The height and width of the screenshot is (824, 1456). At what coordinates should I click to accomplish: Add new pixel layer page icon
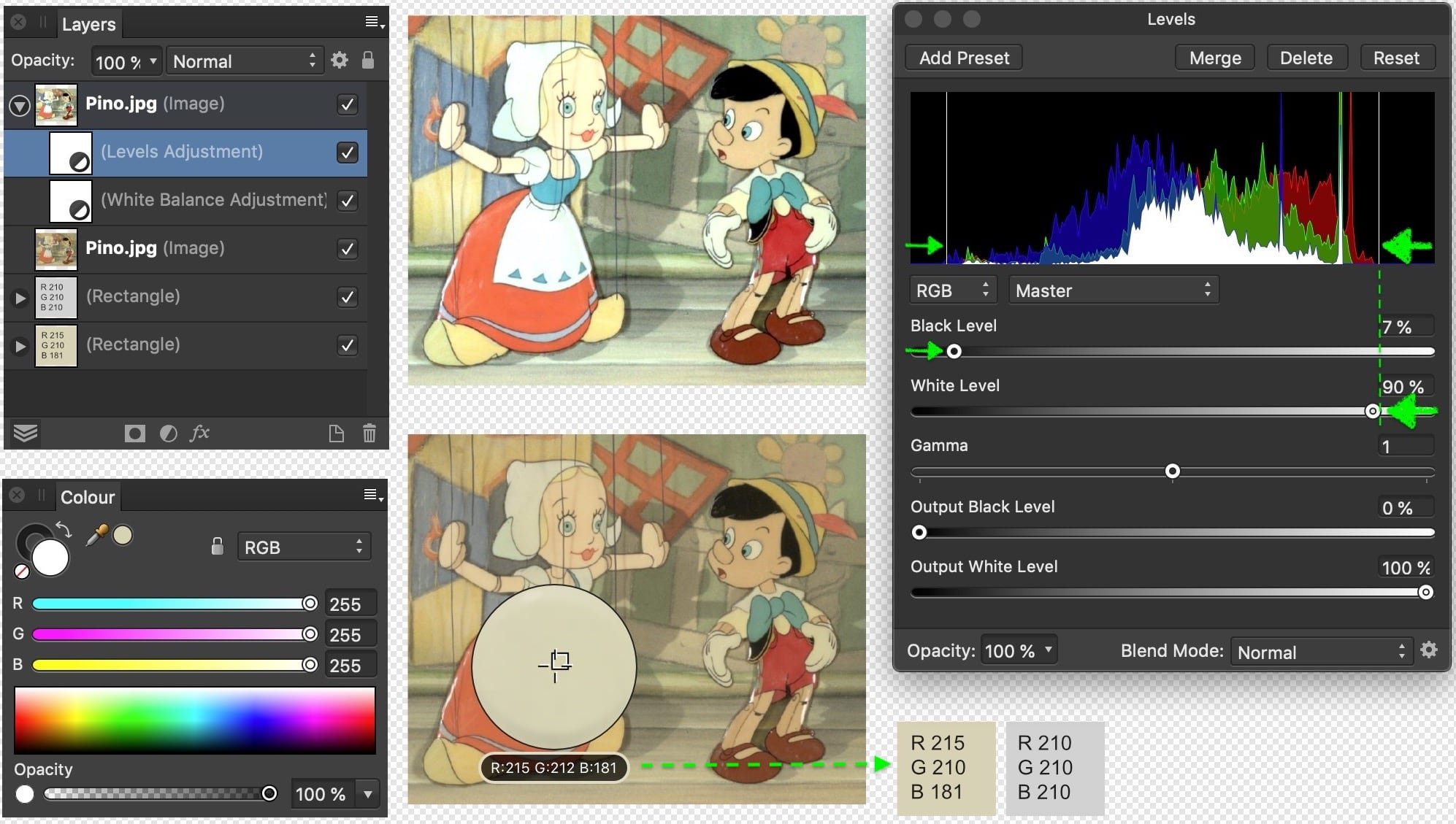(x=336, y=434)
